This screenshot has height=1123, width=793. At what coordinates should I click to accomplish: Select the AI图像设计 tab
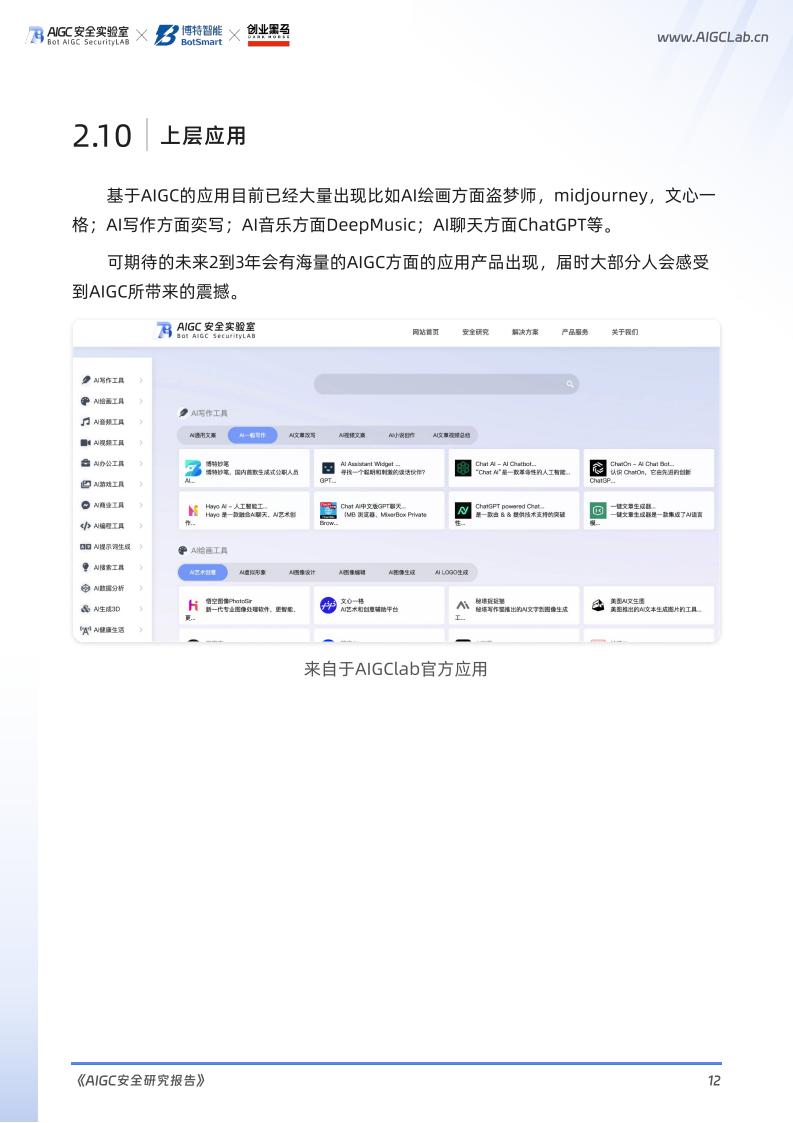302,573
